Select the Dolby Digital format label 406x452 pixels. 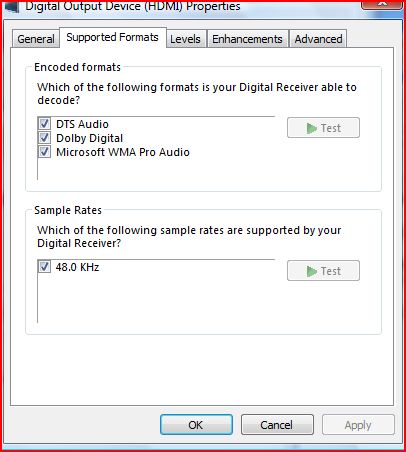89,138
